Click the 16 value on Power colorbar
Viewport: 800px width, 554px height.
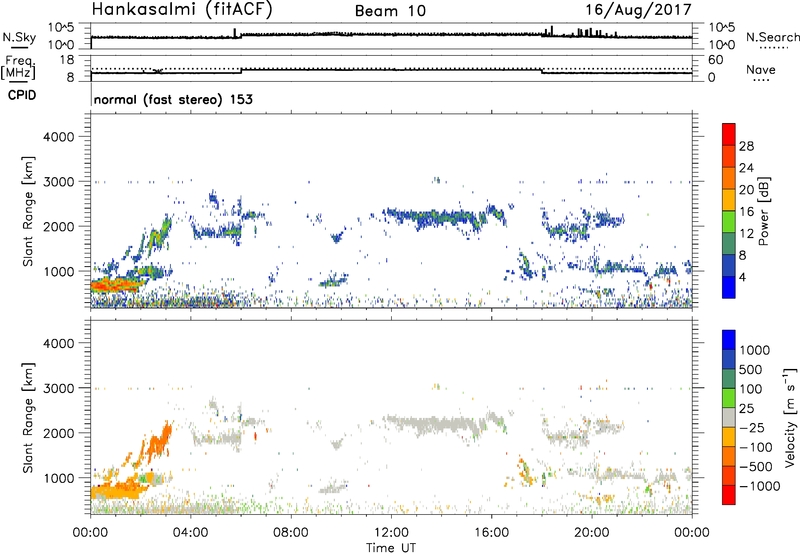pyautogui.click(x=746, y=211)
